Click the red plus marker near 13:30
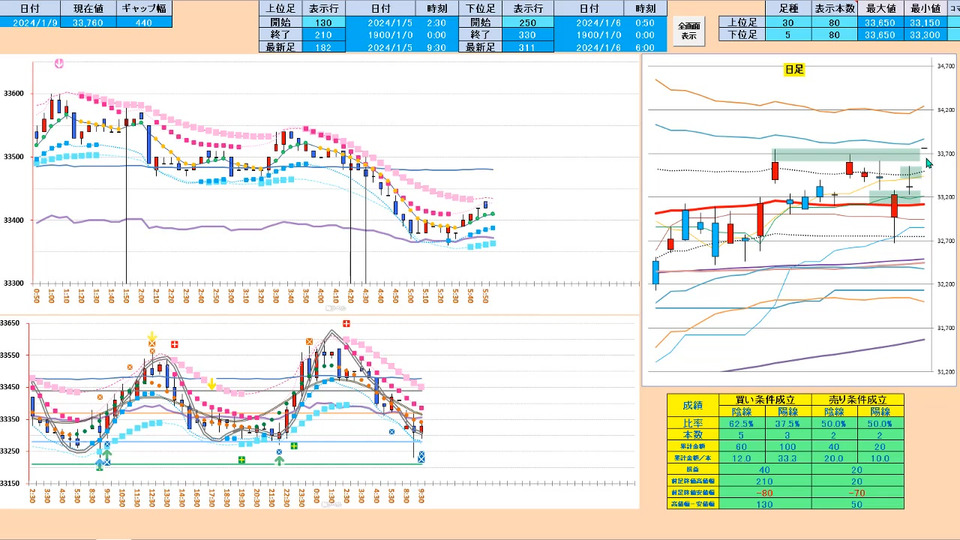 click(174, 345)
